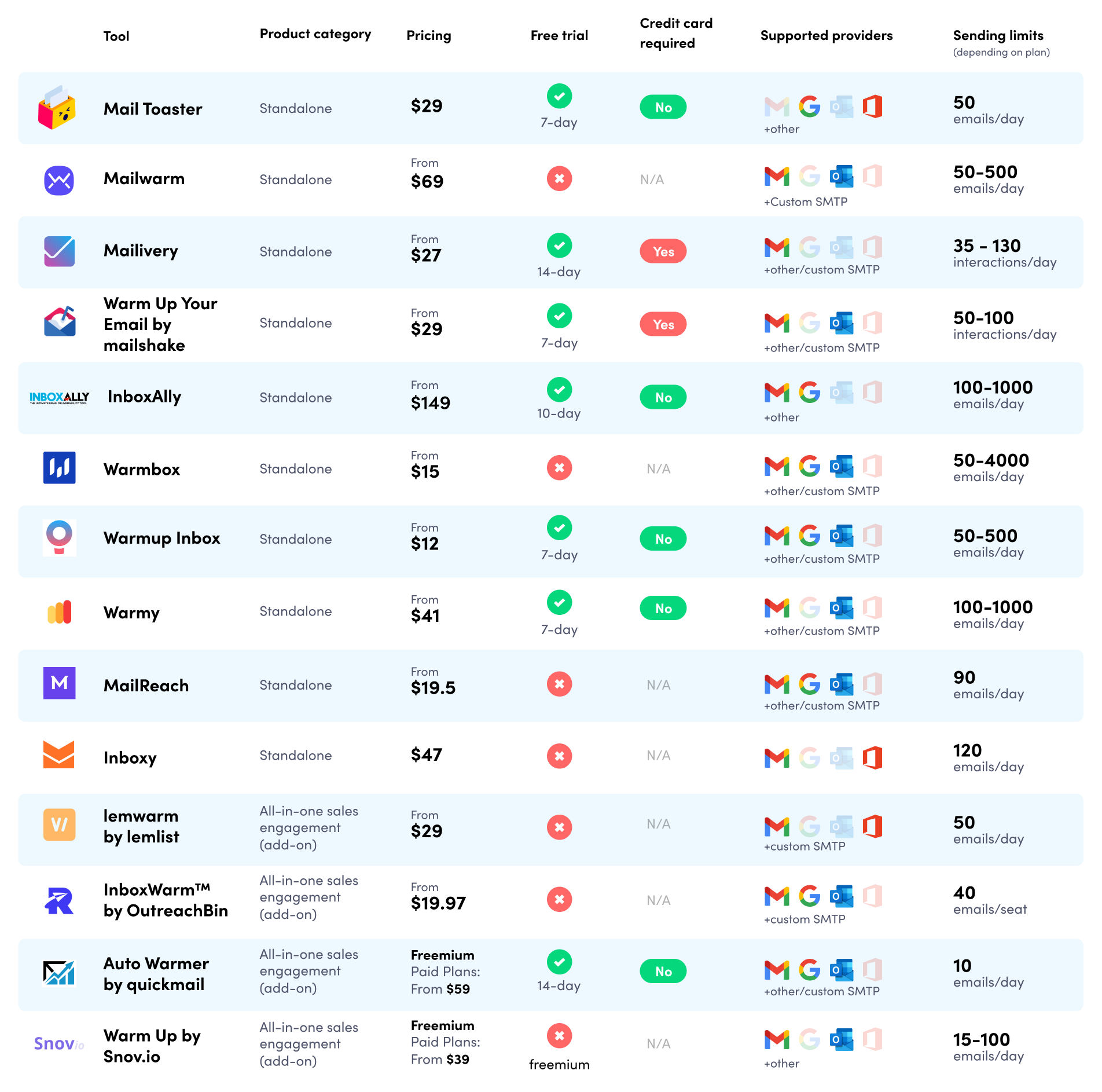Click Mailwarm's red free trial cross

click(x=559, y=179)
